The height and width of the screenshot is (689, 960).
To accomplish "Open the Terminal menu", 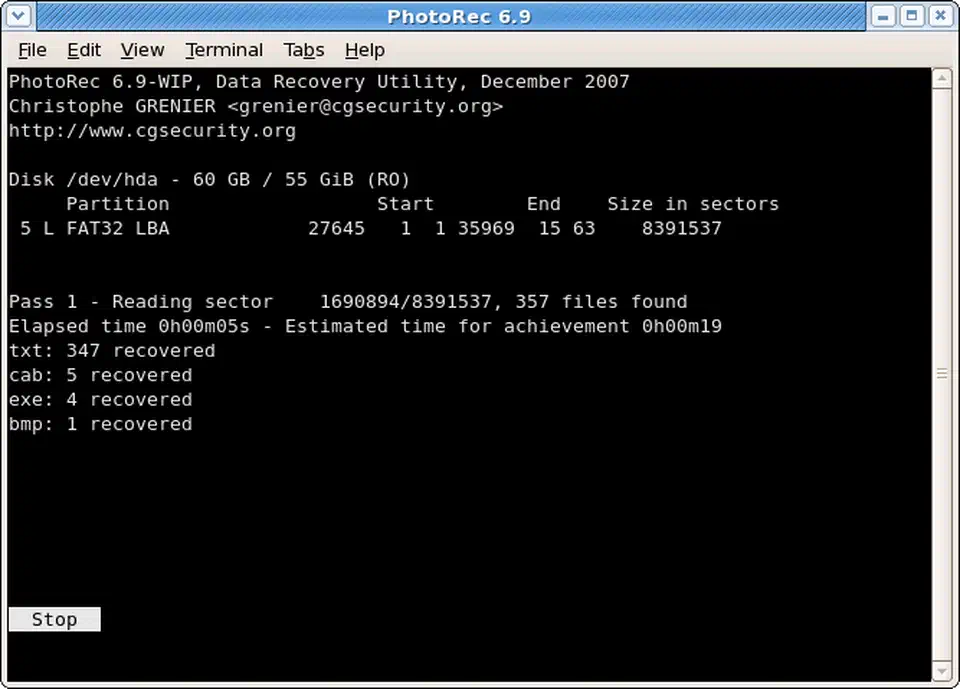I will tap(224, 50).
